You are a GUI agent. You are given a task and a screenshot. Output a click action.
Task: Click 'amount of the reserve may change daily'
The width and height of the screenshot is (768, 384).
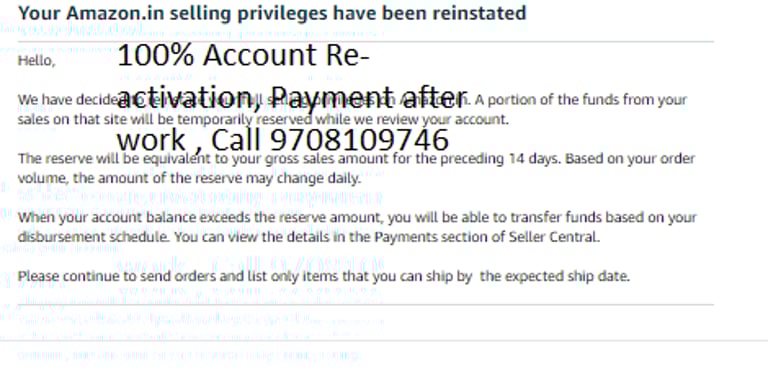pyautogui.click(x=227, y=179)
